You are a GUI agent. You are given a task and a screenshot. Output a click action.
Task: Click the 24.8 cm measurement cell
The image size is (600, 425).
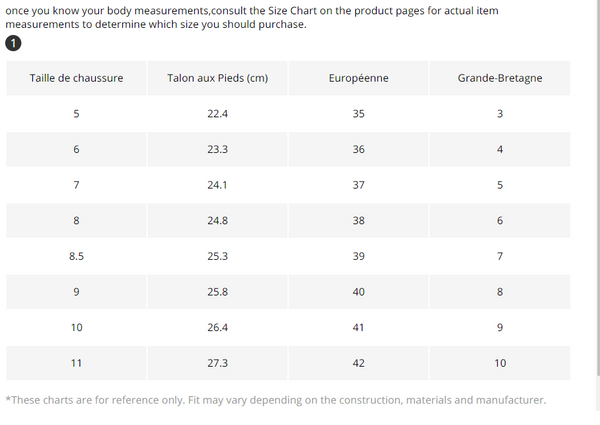click(x=218, y=220)
